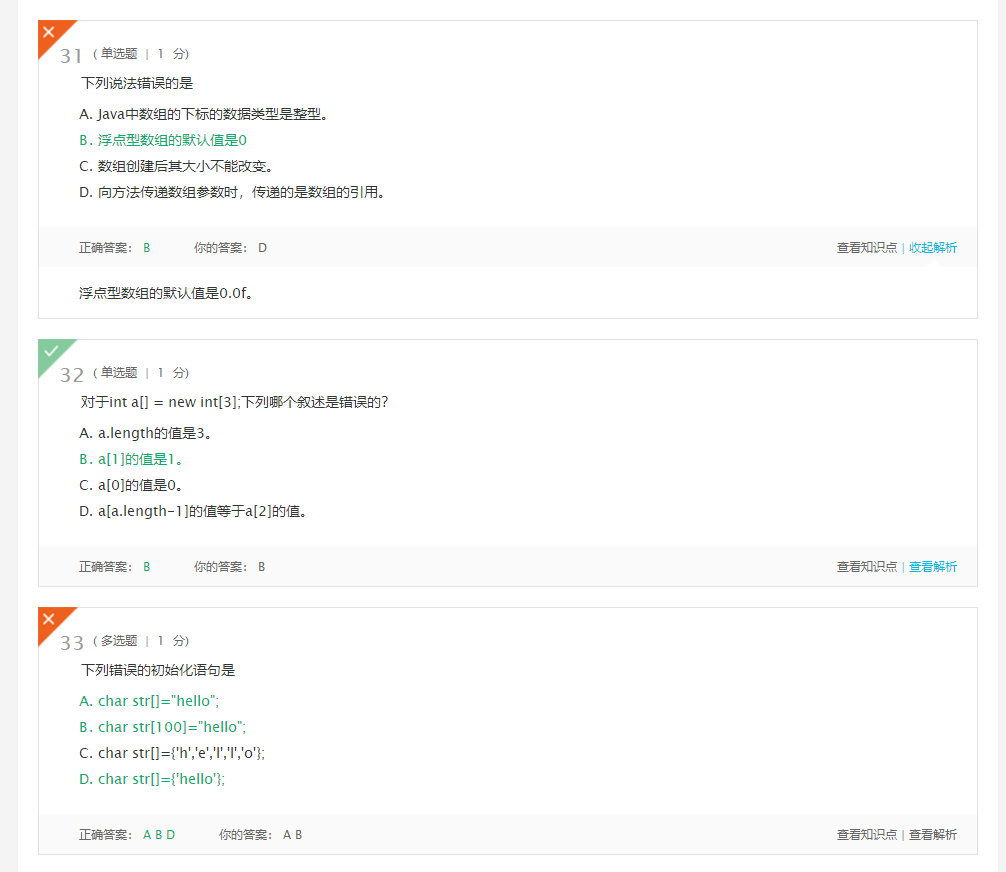Click 你的答案 D in question 31

pos(231,248)
